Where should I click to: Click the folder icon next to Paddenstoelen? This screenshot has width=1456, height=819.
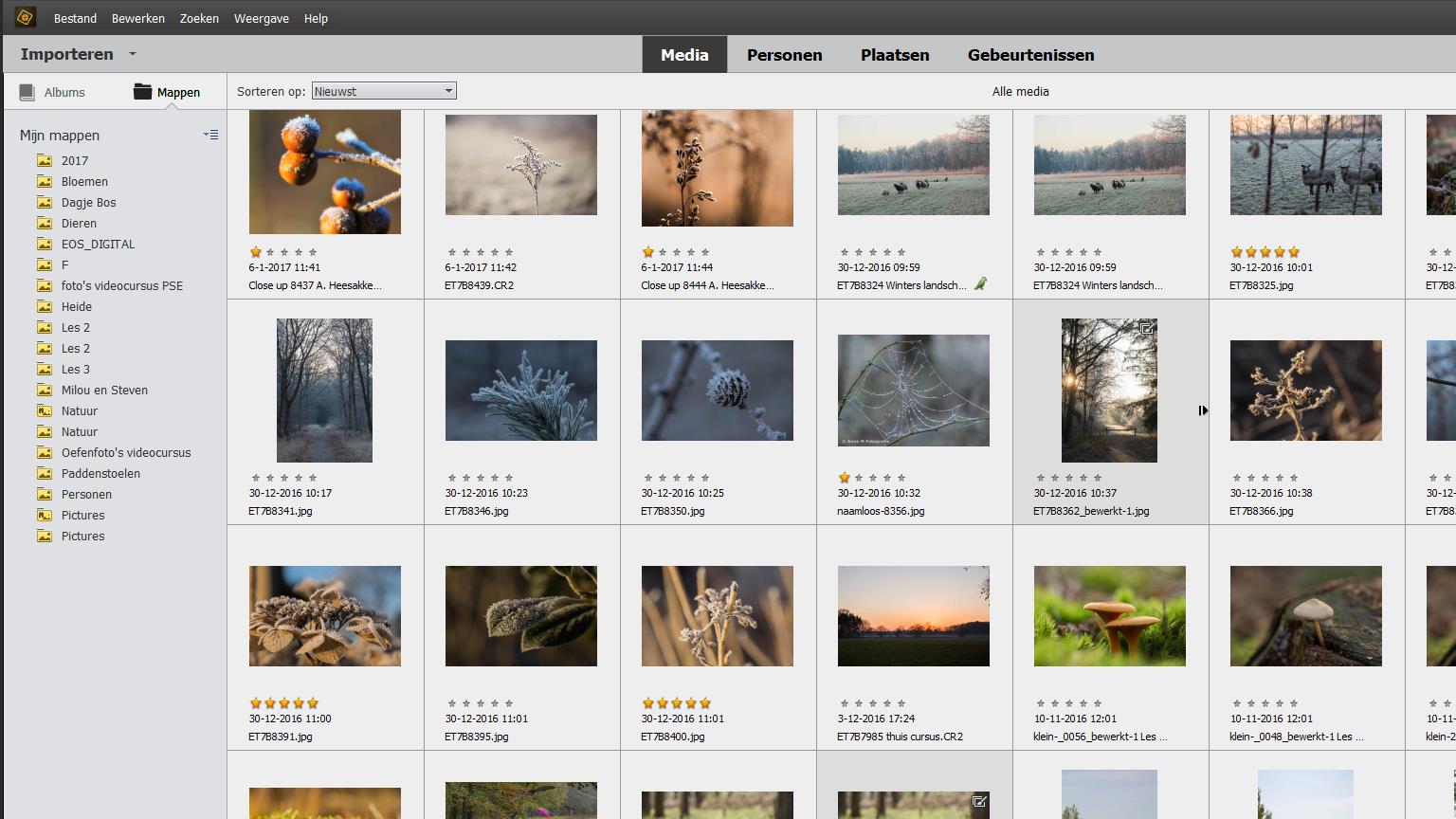pyautogui.click(x=45, y=473)
